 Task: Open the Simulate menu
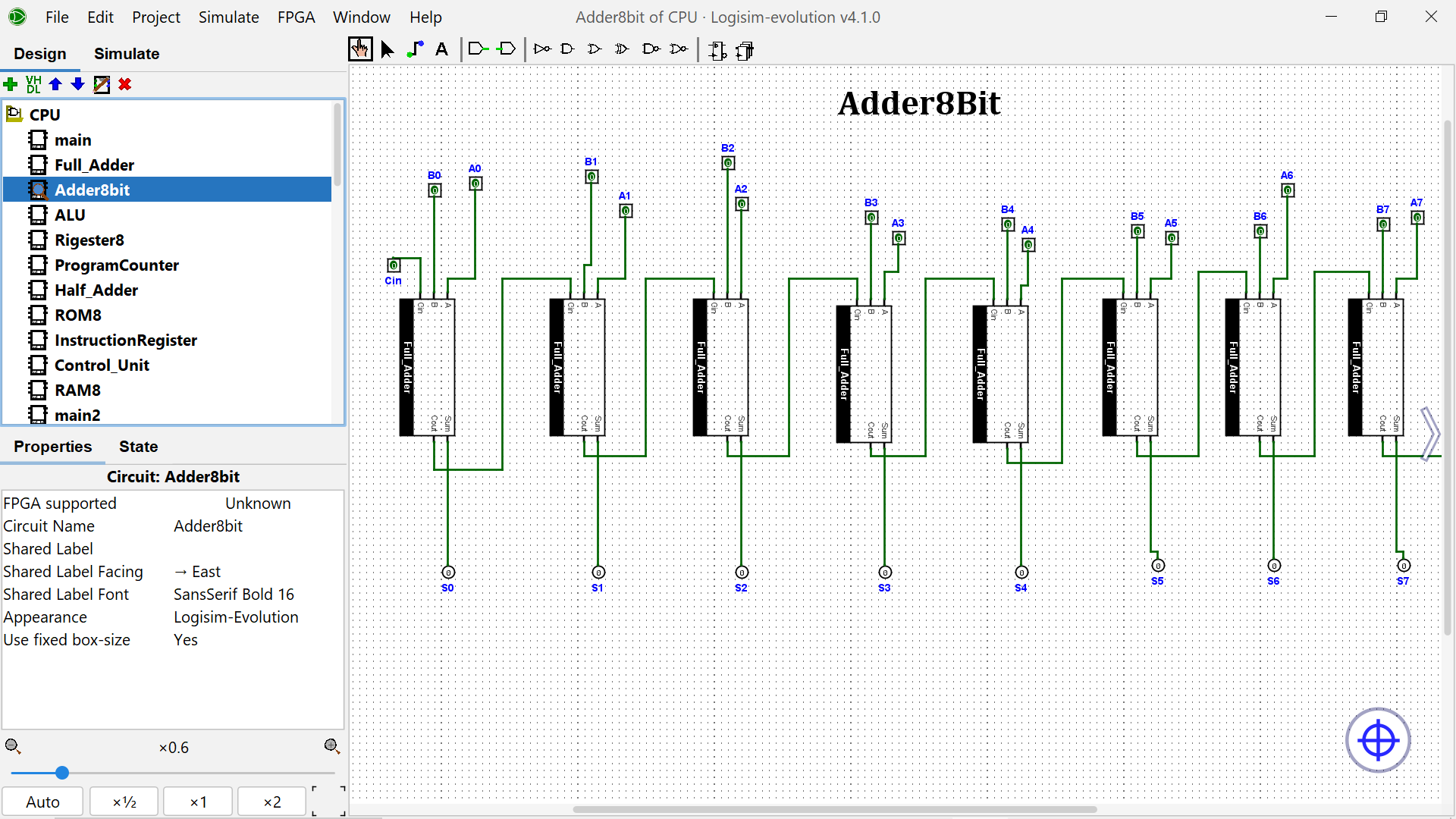(229, 17)
